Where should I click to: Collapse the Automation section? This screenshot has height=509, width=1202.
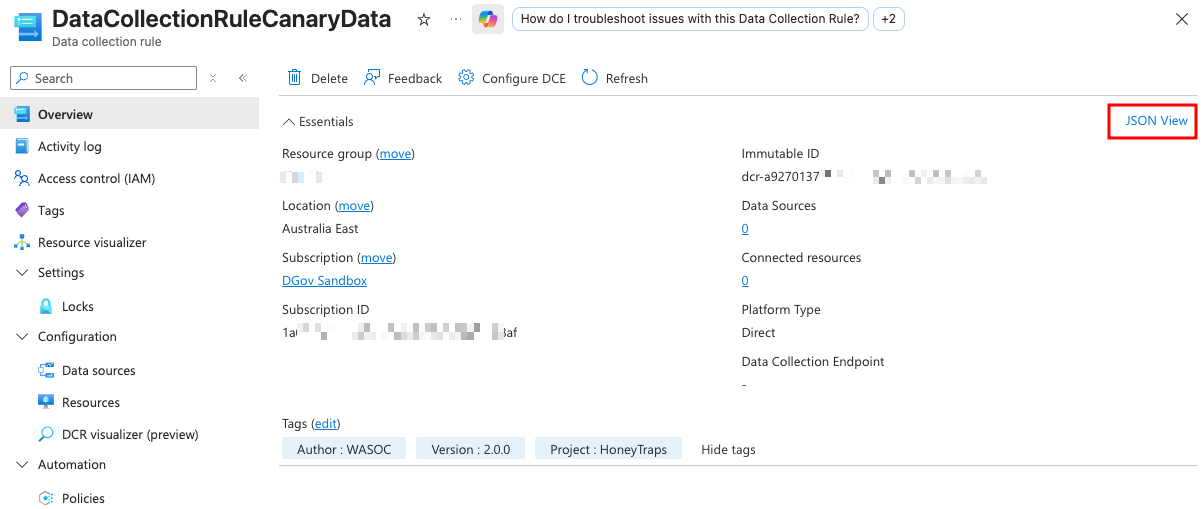(22, 464)
